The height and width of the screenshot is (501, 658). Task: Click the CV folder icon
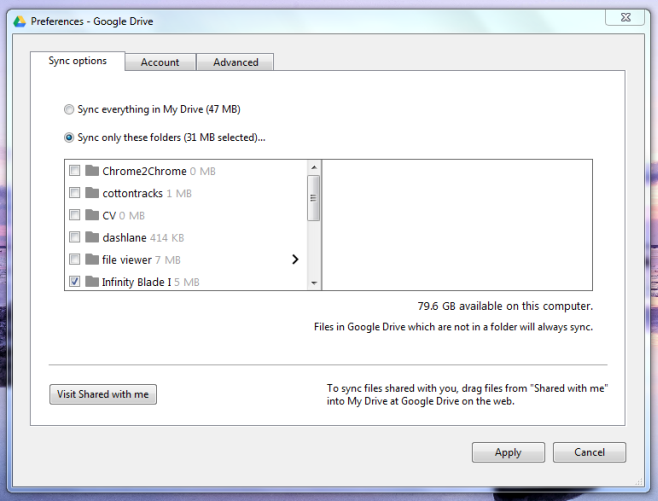[x=92, y=215]
